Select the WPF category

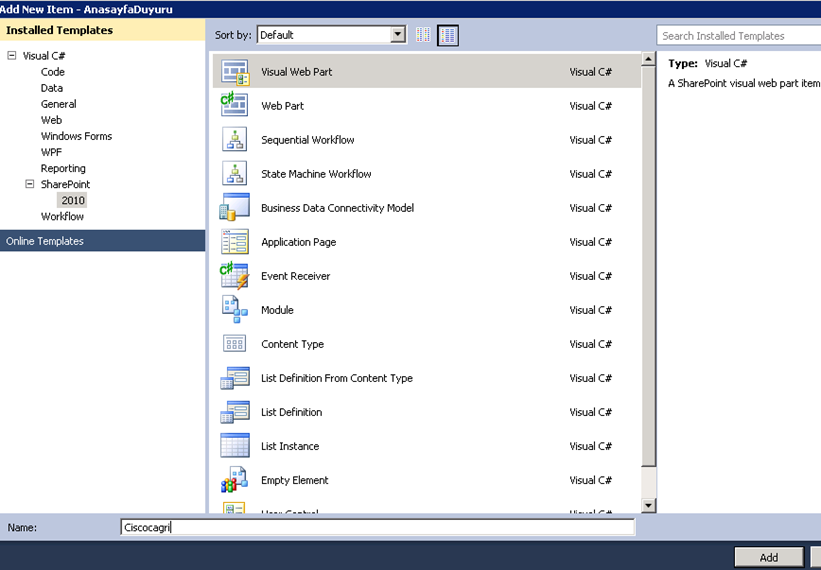51,152
